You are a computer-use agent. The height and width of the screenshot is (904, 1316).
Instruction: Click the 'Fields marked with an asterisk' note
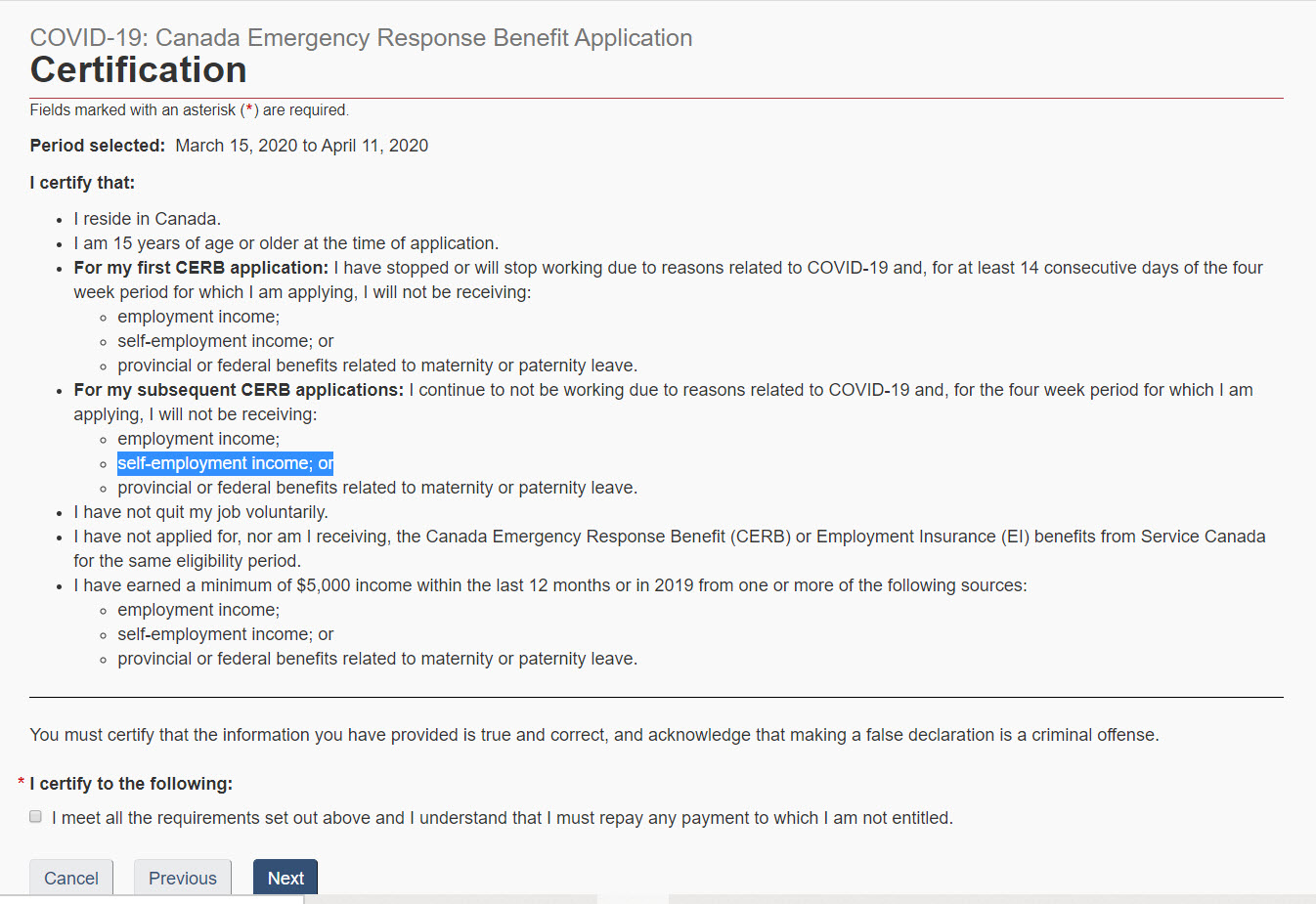point(190,110)
